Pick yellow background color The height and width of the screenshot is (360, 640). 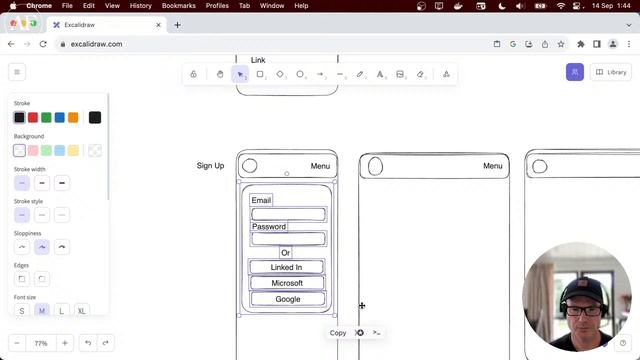click(x=73, y=151)
